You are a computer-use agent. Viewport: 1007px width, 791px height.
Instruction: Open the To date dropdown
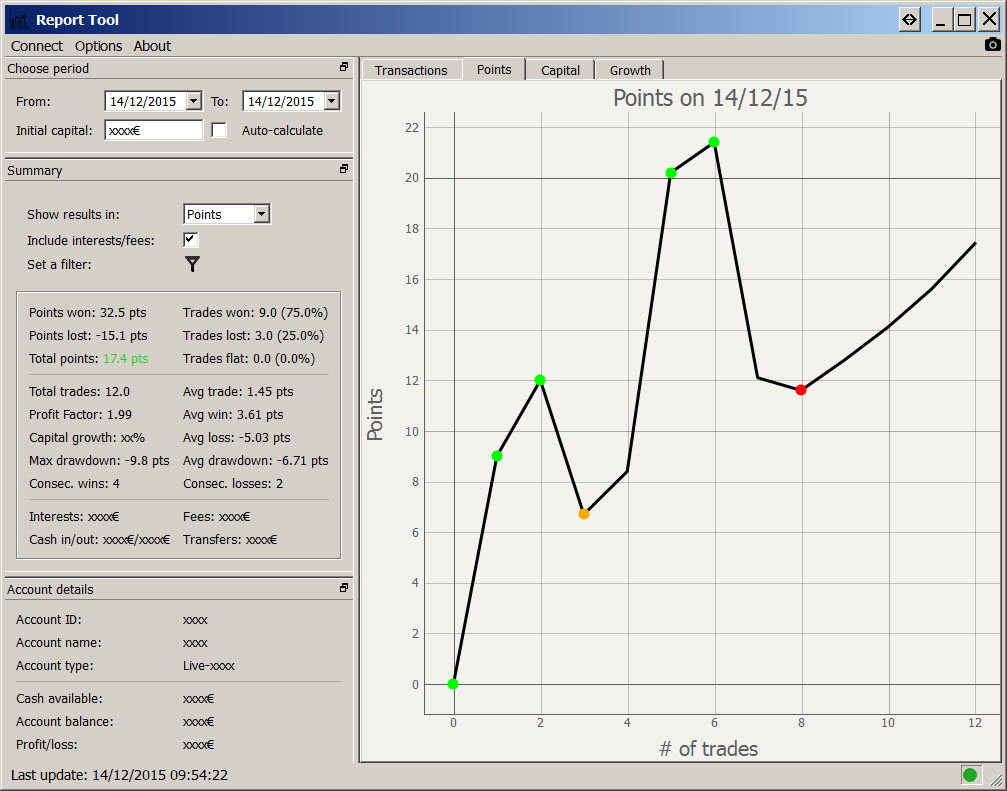point(331,101)
